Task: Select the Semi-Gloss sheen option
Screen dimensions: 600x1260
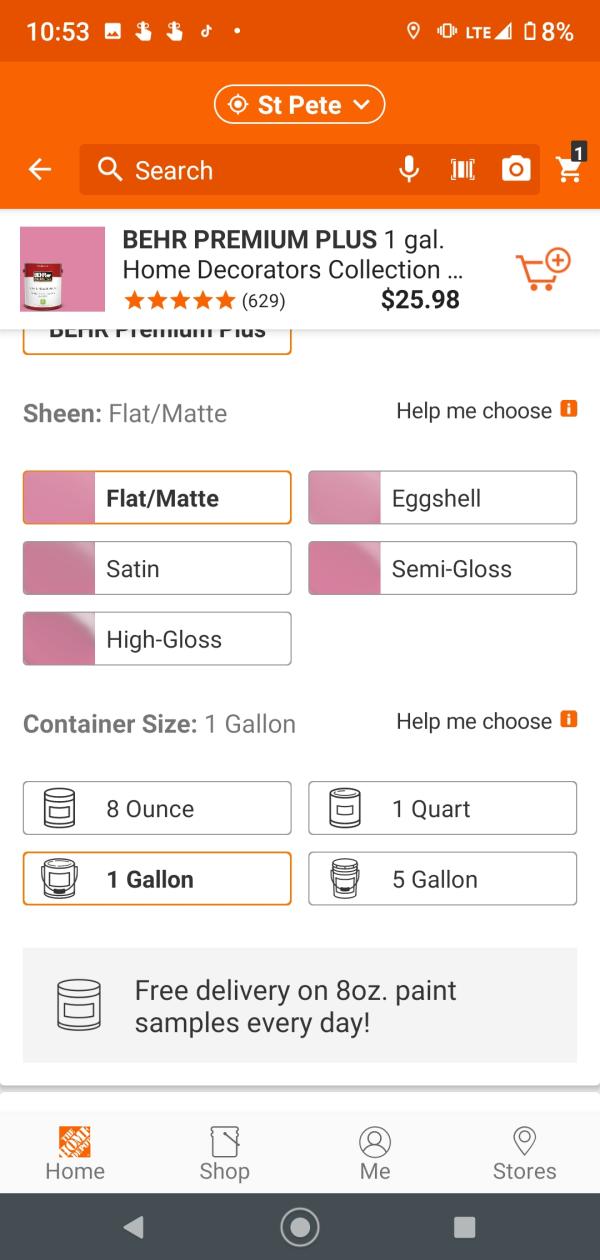Action: 442,569
